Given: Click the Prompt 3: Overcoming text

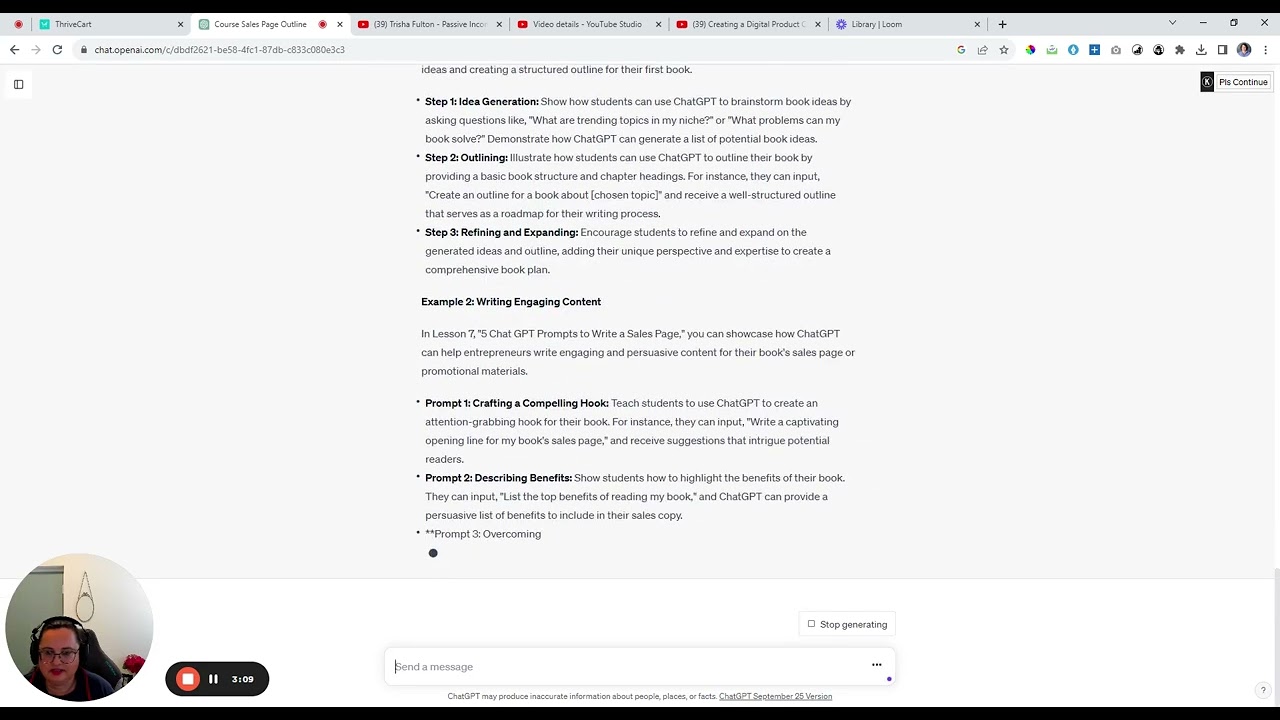Looking at the screenshot, I should point(483,534).
